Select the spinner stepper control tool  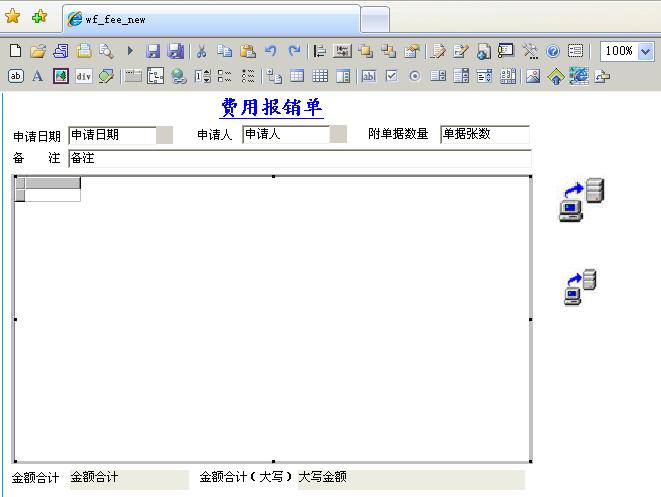pos(202,76)
